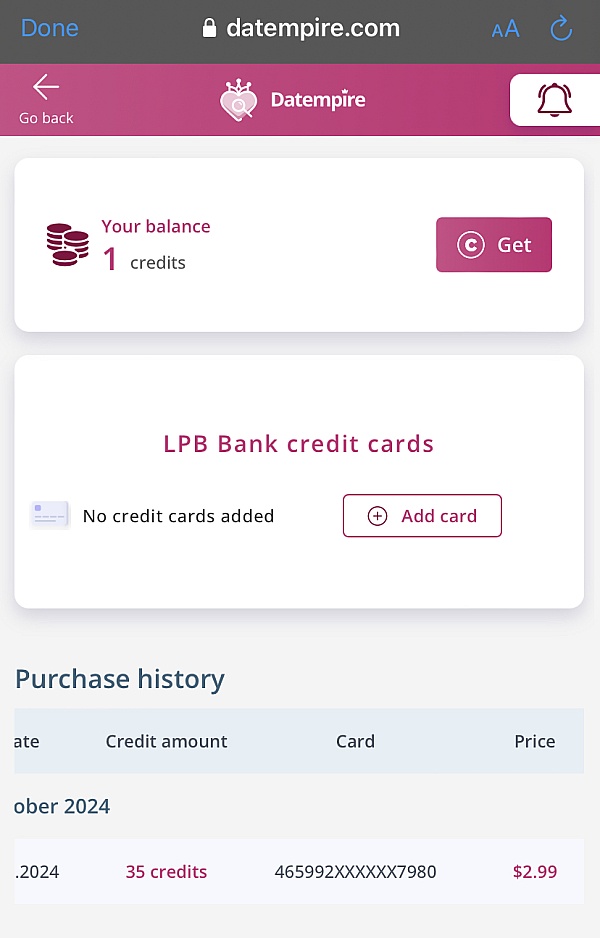Select the Add card button
The width and height of the screenshot is (600, 938).
pyautogui.click(x=422, y=516)
